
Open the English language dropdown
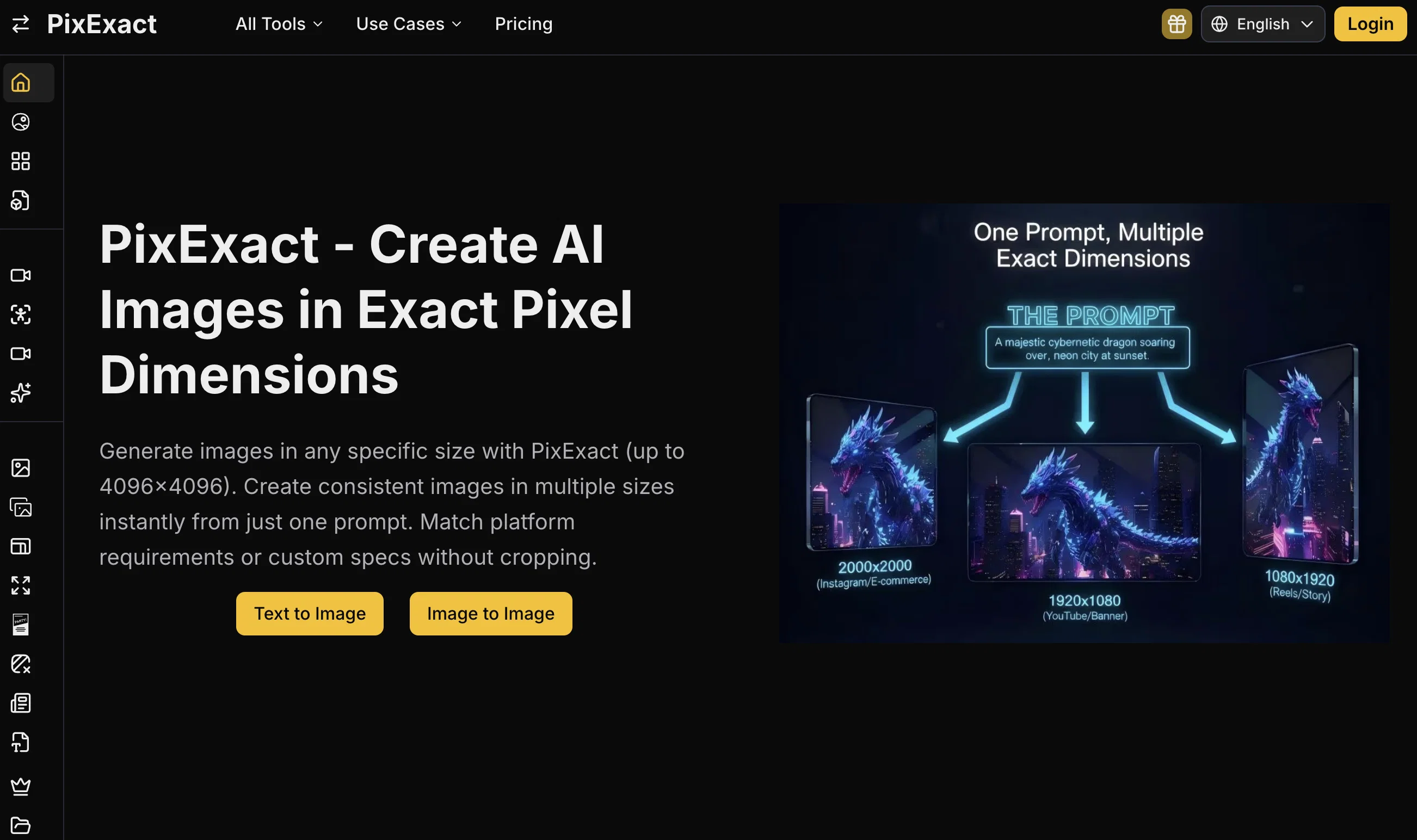coord(1262,24)
